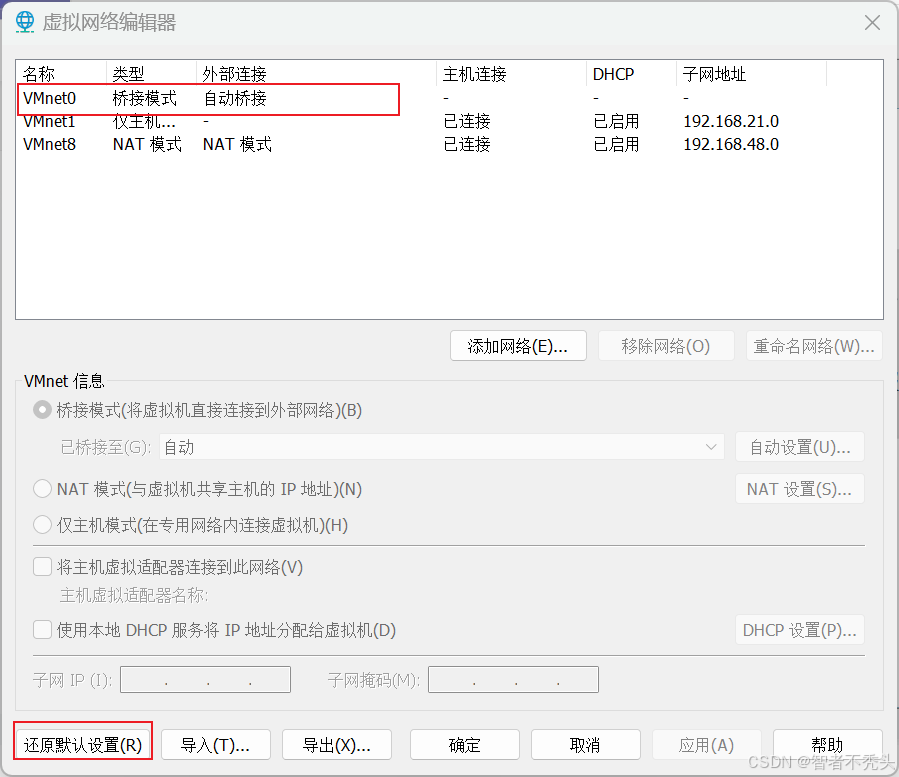Click 添加网络(E)... button
899x777 pixels.
tap(518, 346)
